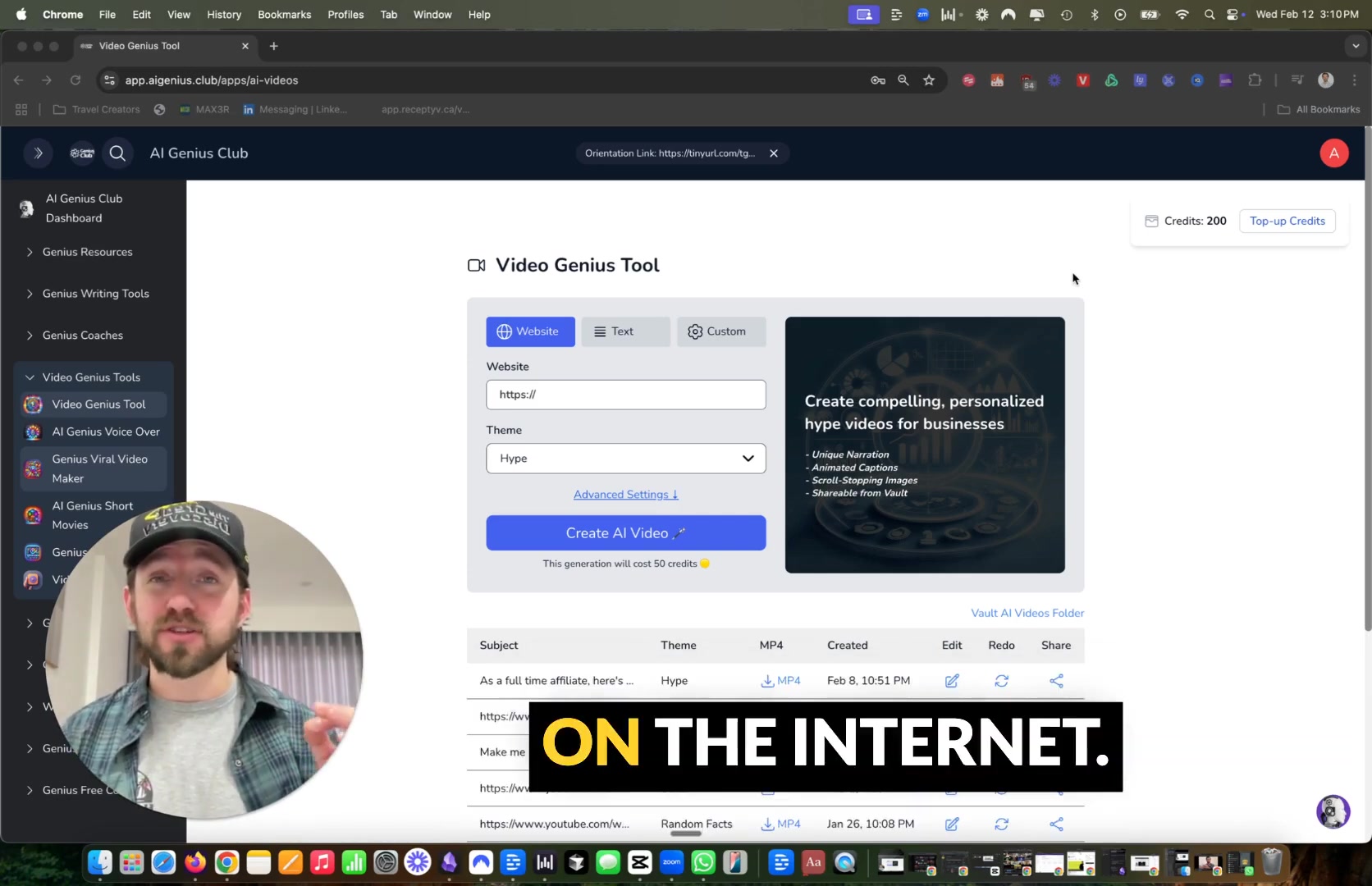Open the Music app in the Dock

[x=322, y=862]
